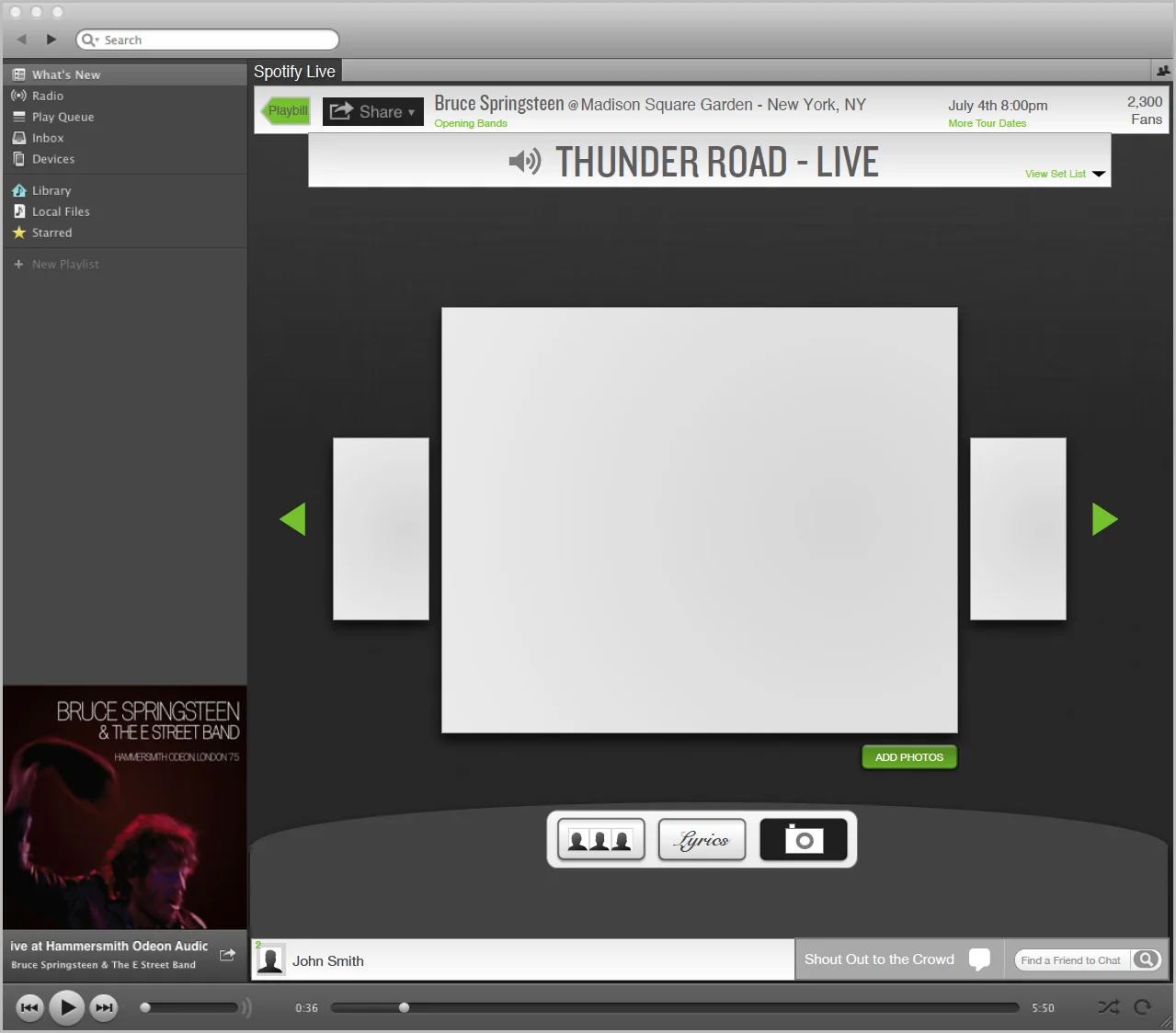Select the right photo thumbnail
The image size is (1176, 1033).
(1018, 528)
